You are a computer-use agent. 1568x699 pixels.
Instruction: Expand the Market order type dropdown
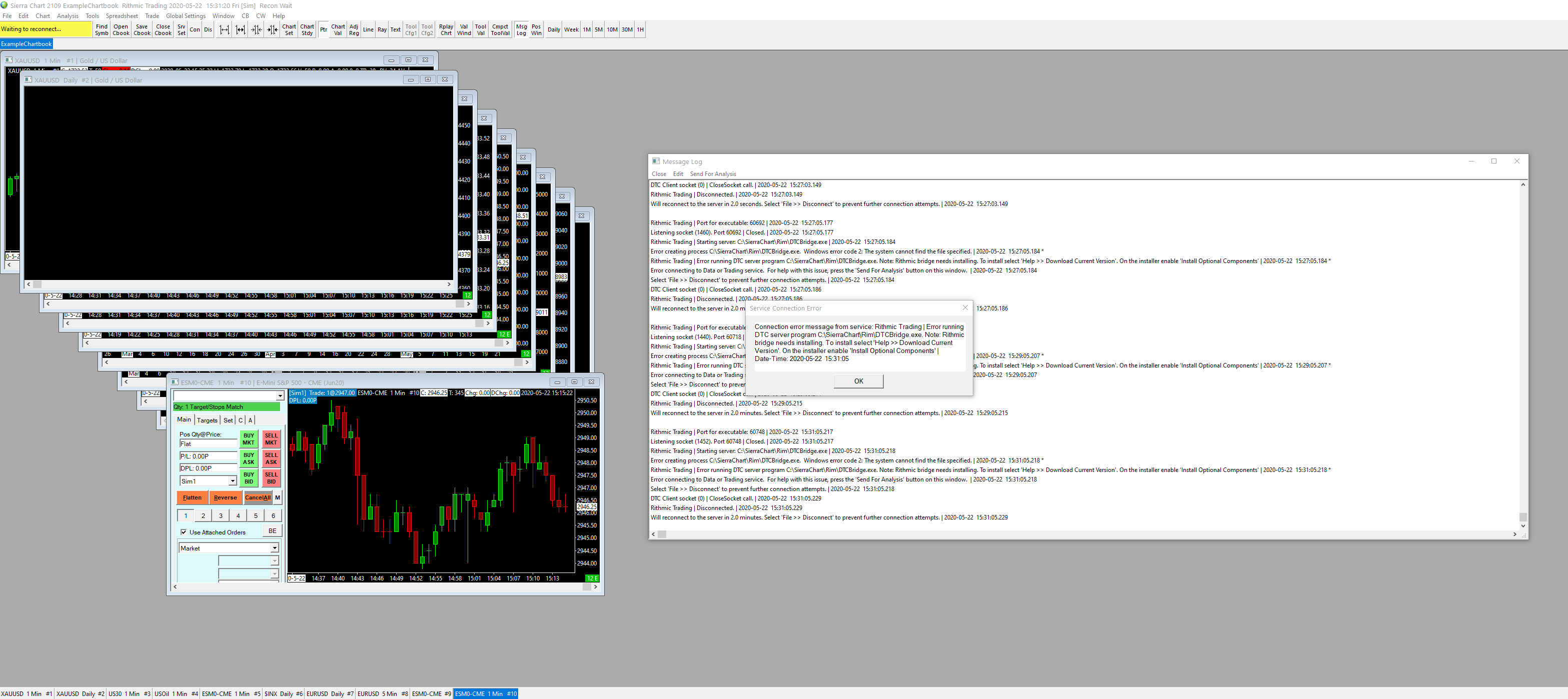275,548
